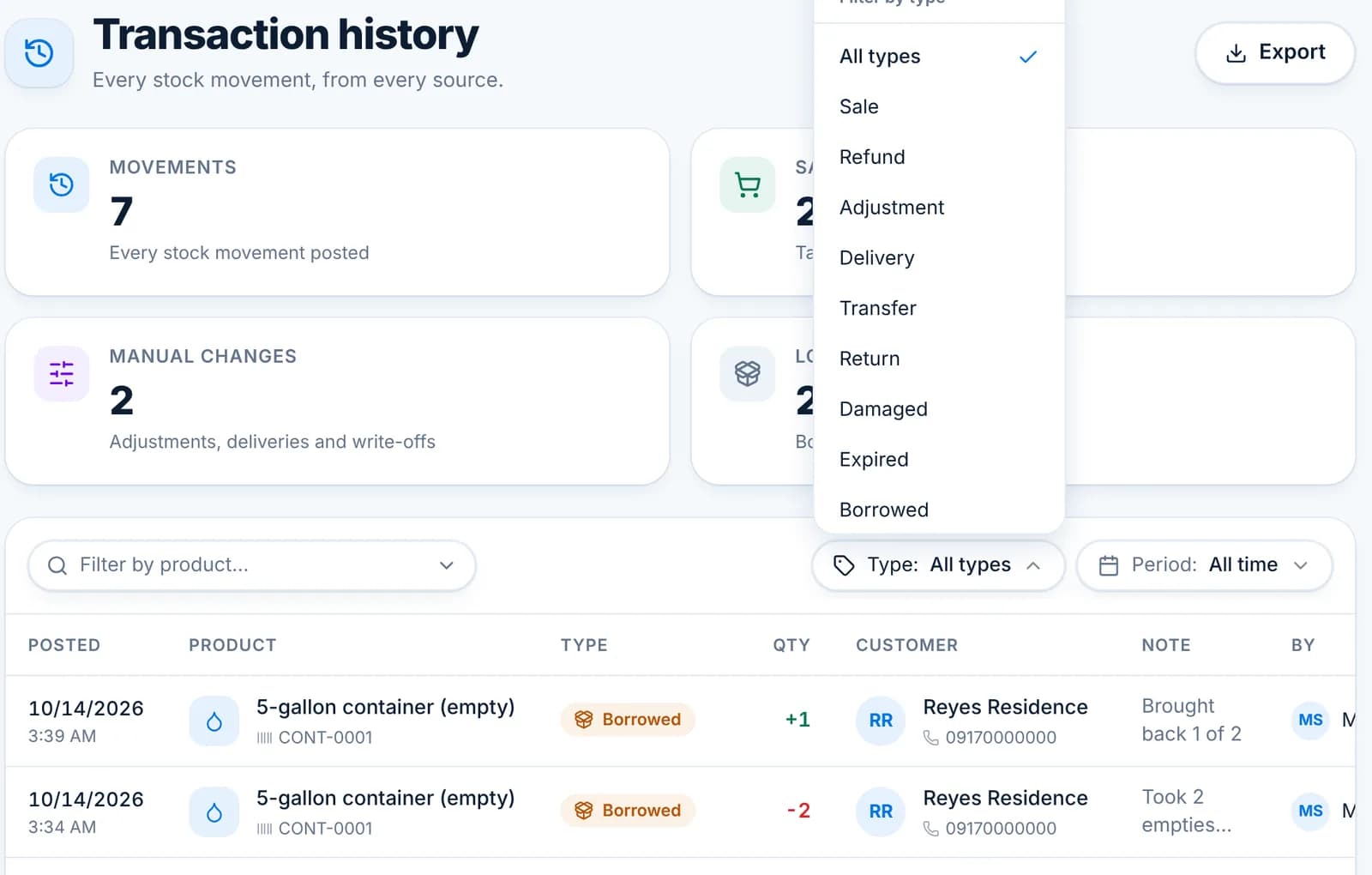
Task: Choose Borrowed from the type list
Action: (x=939, y=510)
